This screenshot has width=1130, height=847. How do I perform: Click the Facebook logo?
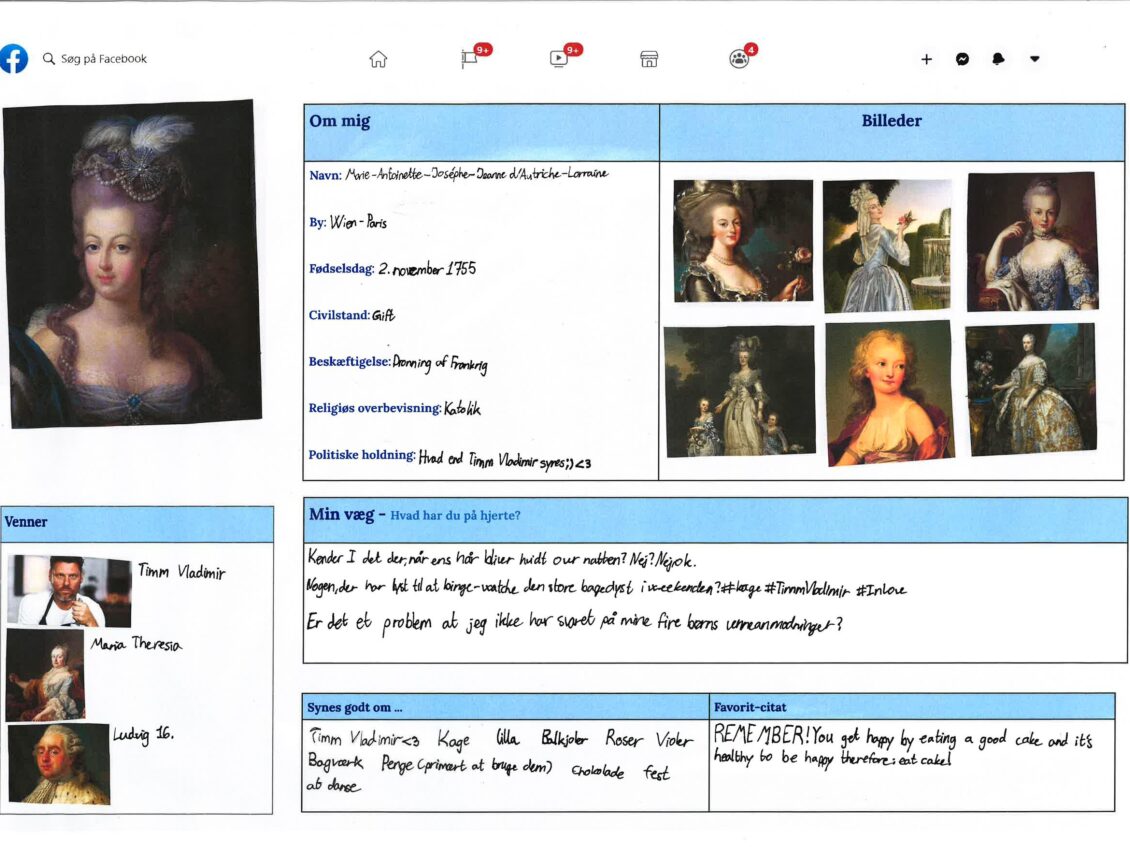coord(14,58)
